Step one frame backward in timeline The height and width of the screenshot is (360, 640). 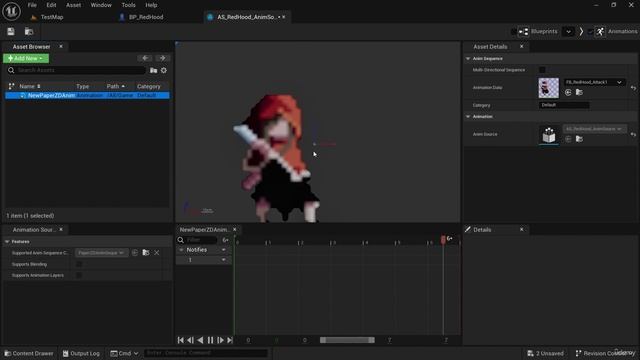click(191, 340)
